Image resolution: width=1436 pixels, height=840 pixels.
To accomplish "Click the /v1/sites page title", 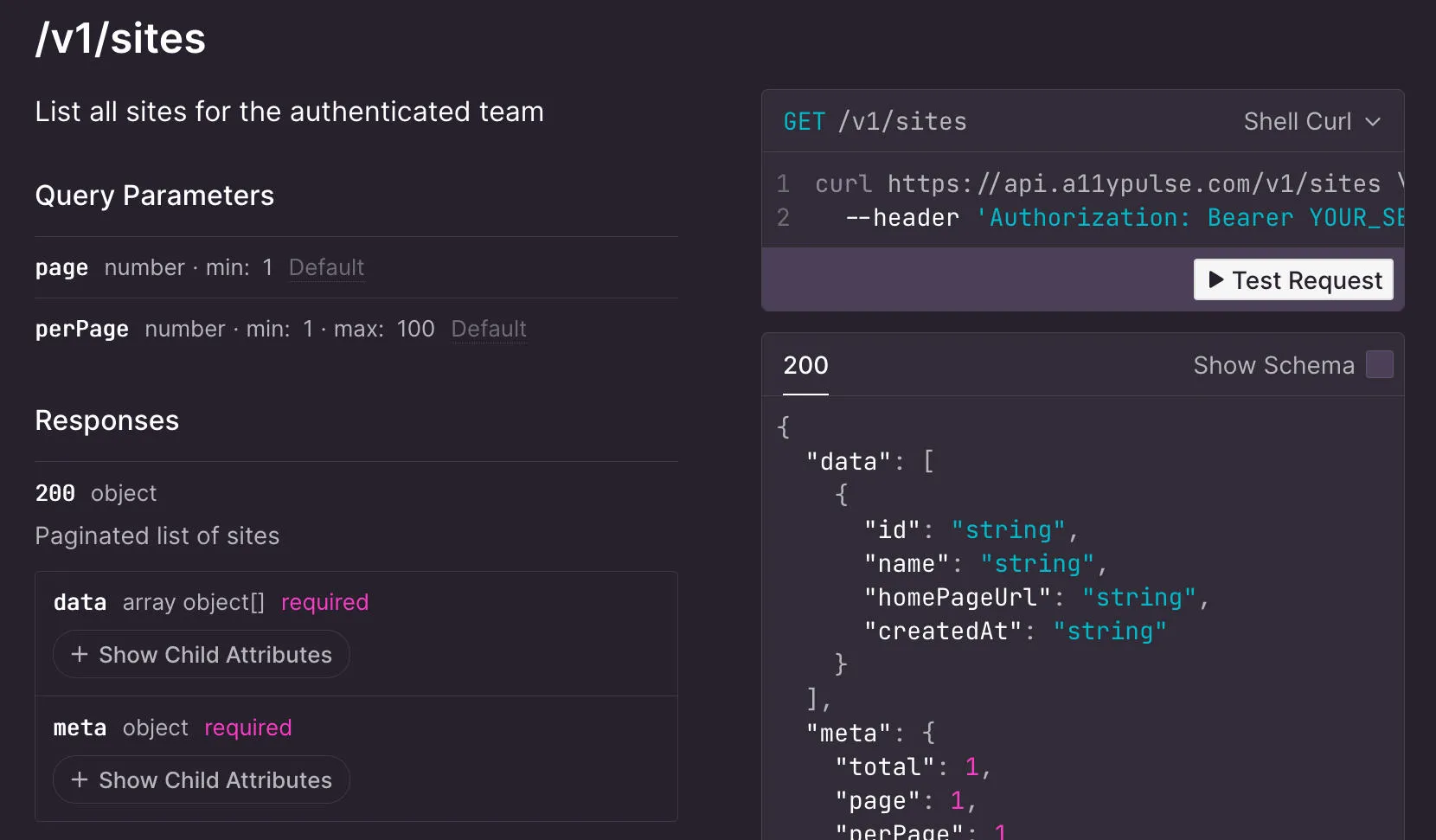I will pyautogui.click(x=119, y=37).
